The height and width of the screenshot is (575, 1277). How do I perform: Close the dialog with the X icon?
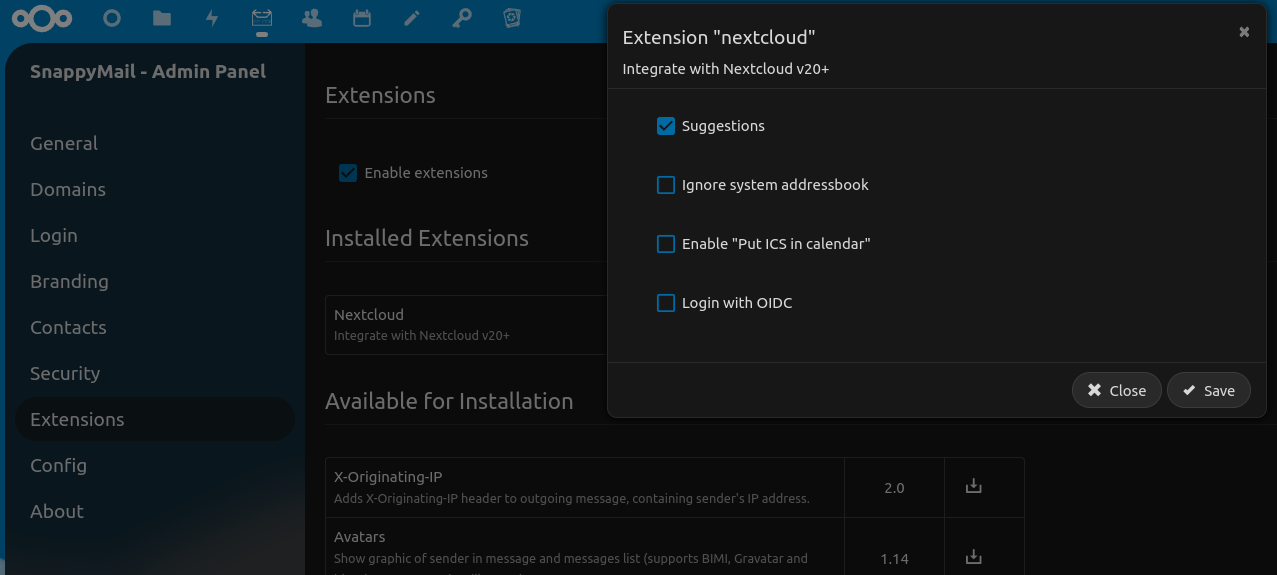(1244, 32)
